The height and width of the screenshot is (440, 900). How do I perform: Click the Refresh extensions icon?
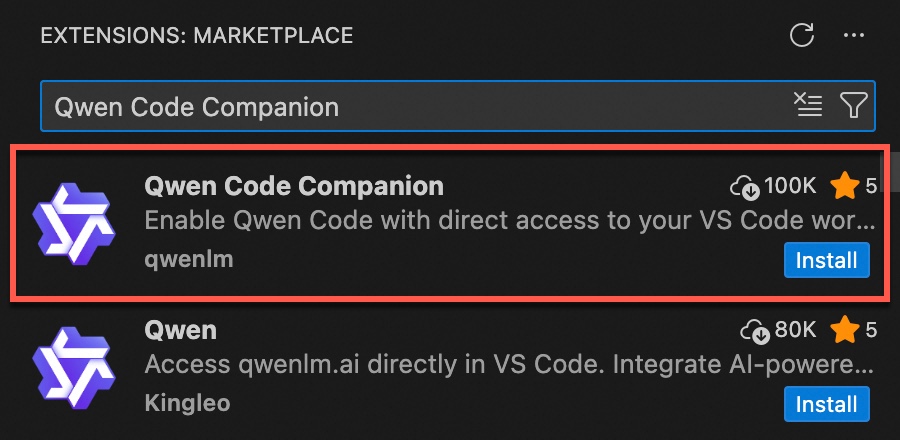coord(802,36)
